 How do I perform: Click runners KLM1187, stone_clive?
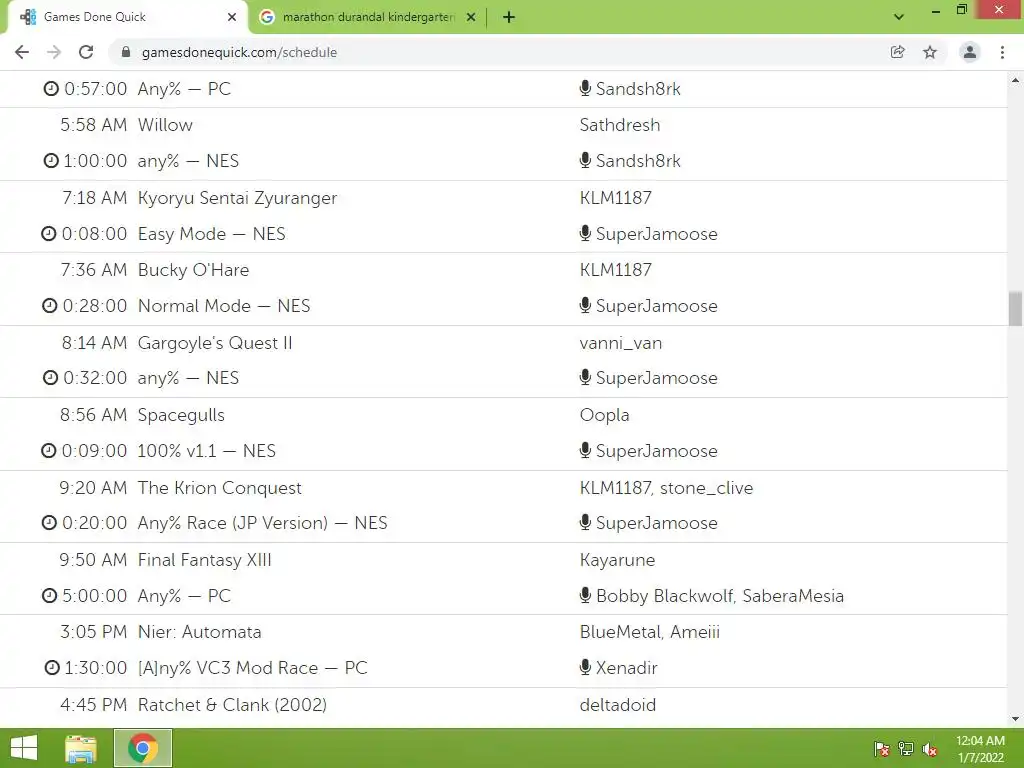666,488
